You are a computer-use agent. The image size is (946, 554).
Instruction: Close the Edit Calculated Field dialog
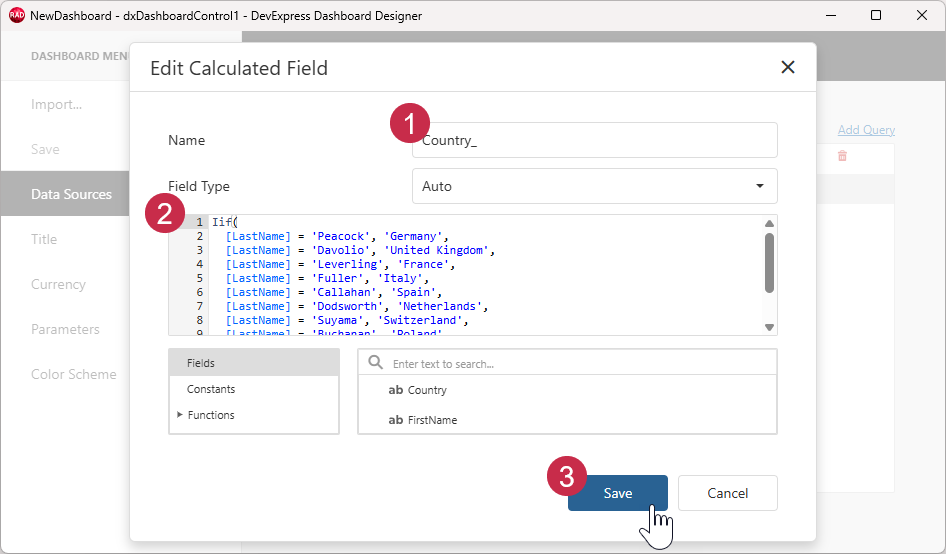pyautogui.click(x=787, y=67)
